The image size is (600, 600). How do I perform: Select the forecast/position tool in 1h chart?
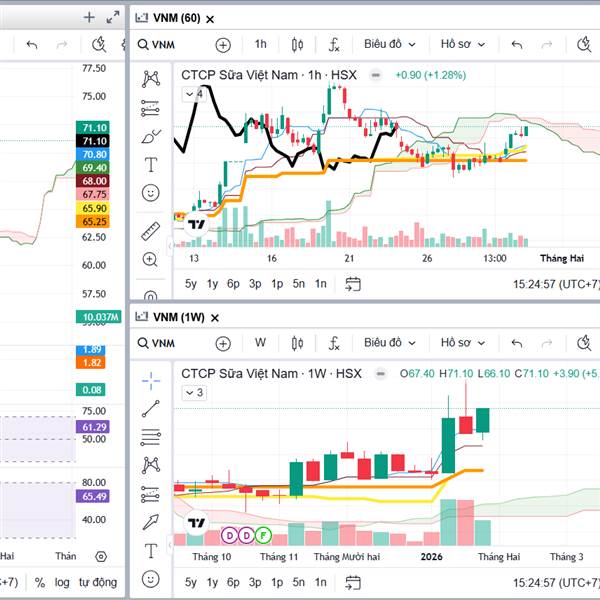click(x=150, y=108)
